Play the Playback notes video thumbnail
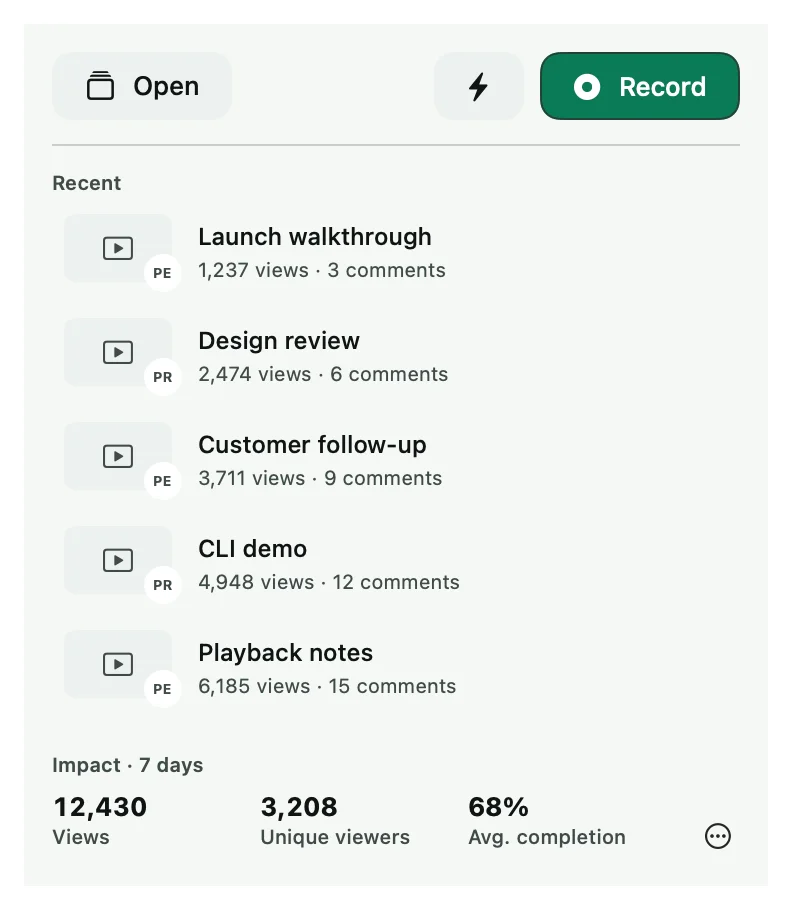Screen dimensions: 792x910 [x=118, y=664]
